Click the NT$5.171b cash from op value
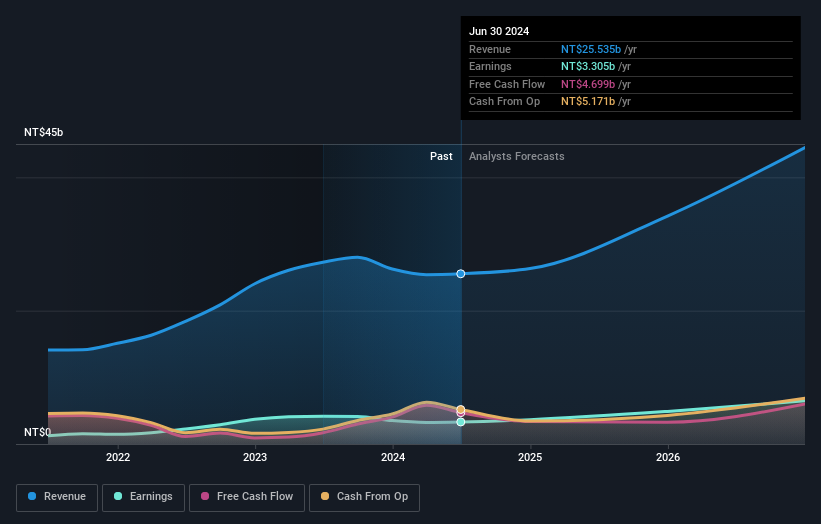This screenshot has width=821, height=524. pyautogui.click(x=588, y=102)
